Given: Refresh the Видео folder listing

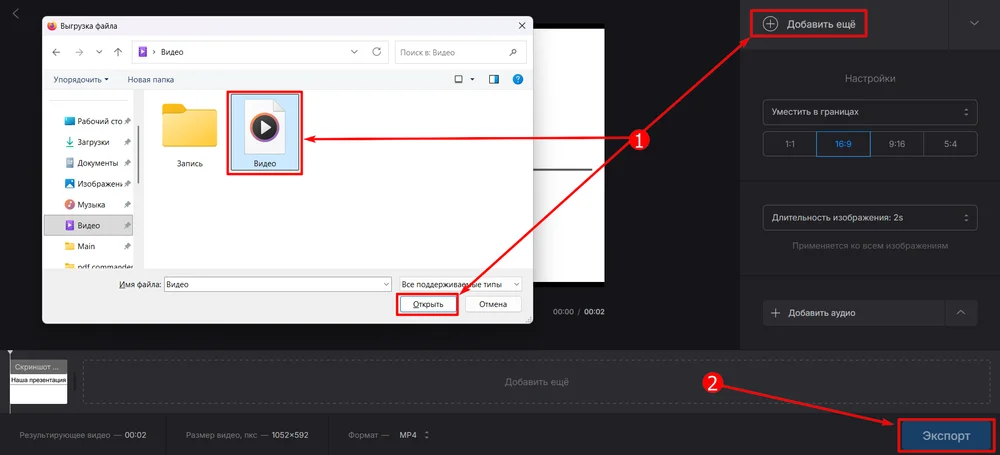Looking at the screenshot, I should pyautogui.click(x=376, y=51).
